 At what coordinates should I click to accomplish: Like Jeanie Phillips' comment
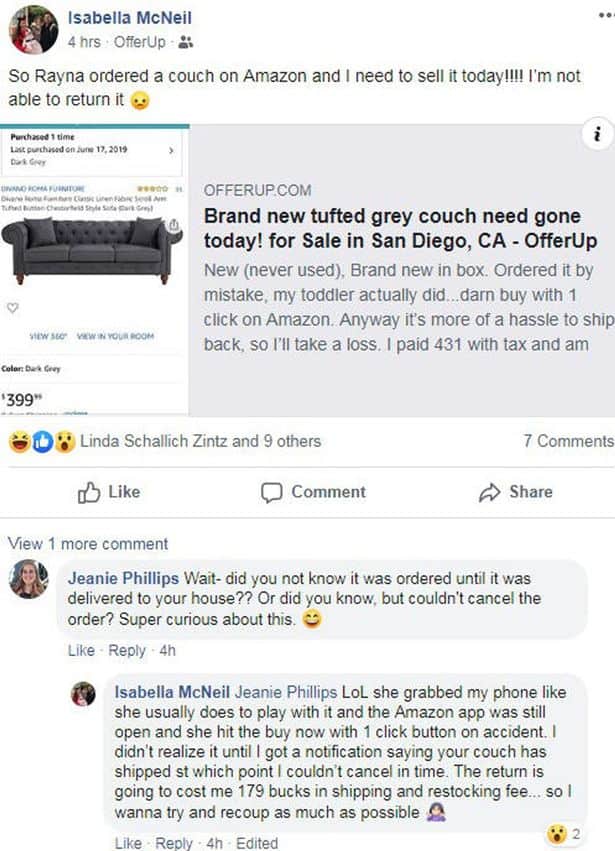(81, 651)
